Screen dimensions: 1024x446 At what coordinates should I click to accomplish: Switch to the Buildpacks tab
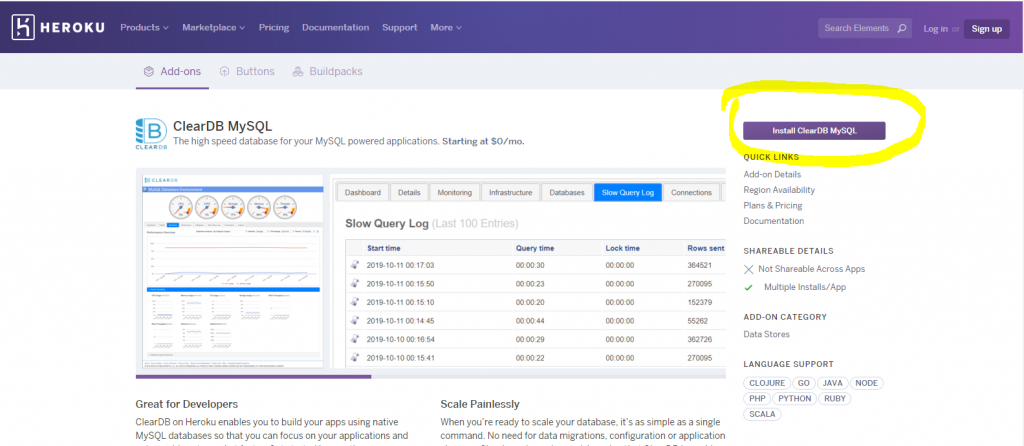327,71
